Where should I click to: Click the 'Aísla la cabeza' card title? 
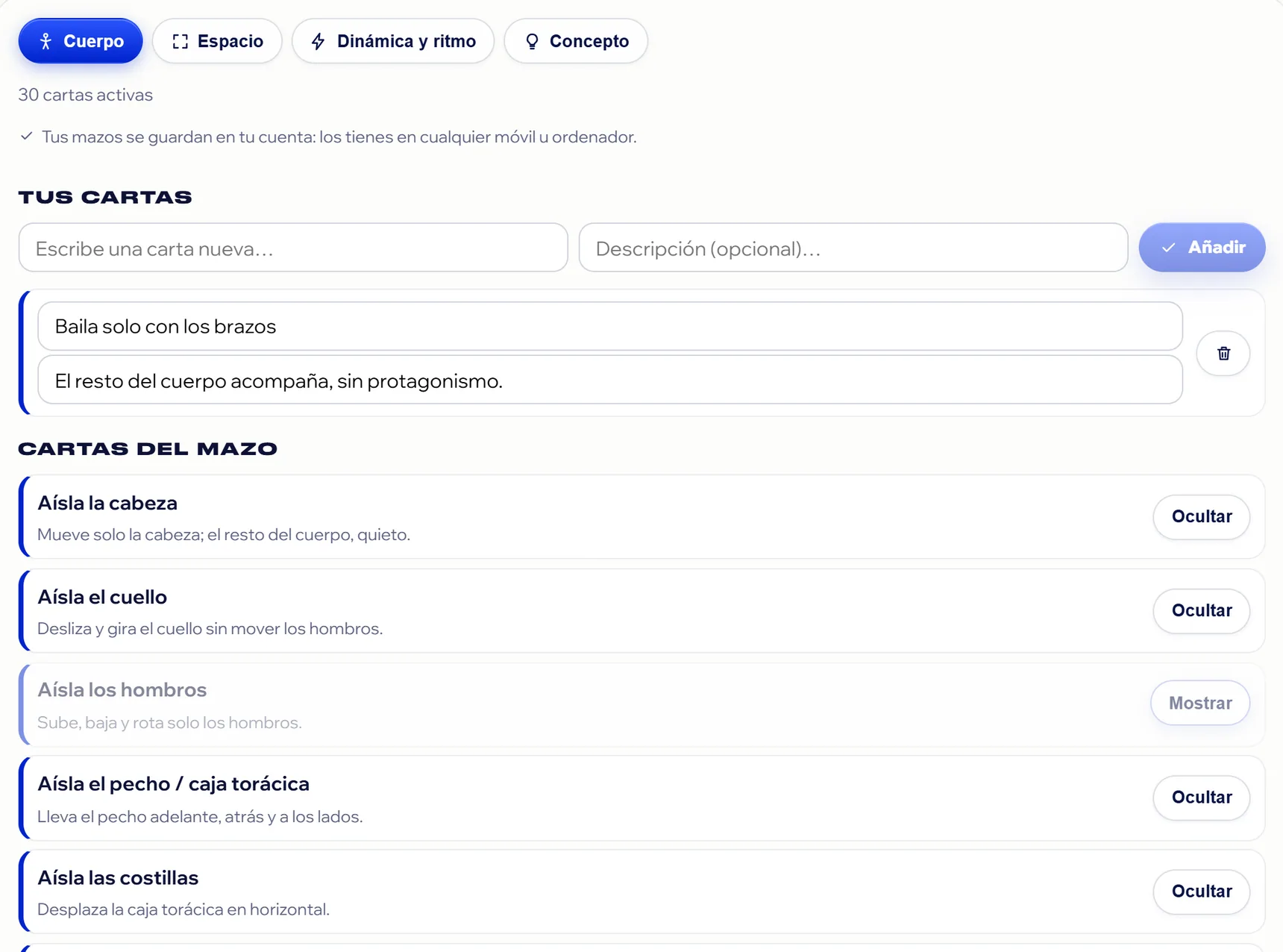(107, 503)
